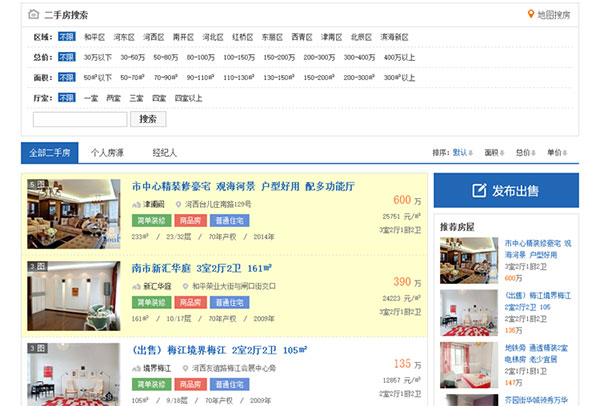Filter area 50㎡以下
This screenshot has width=600, height=406.
click(98, 78)
